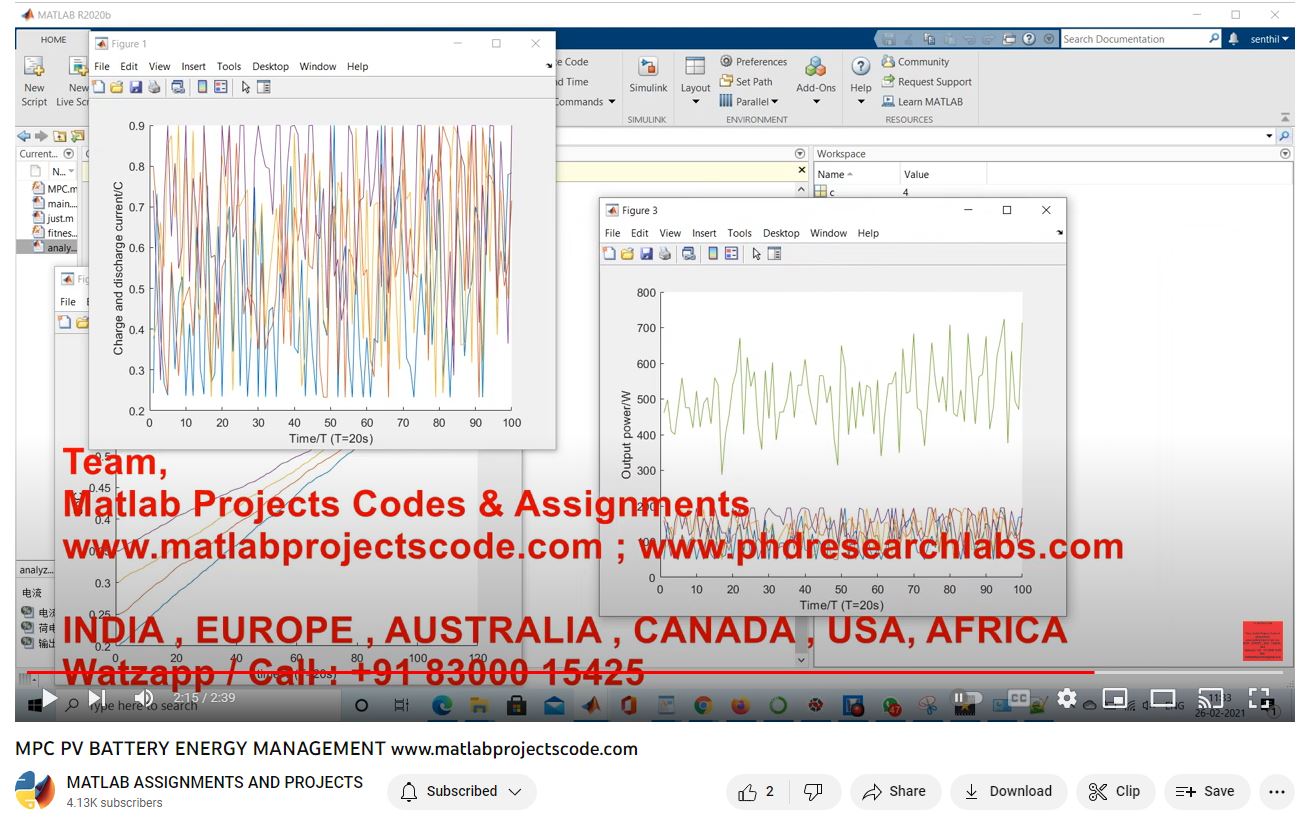Open the Tools menu in Figure 1
The height and width of the screenshot is (821, 1308).
(x=229, y=67)
